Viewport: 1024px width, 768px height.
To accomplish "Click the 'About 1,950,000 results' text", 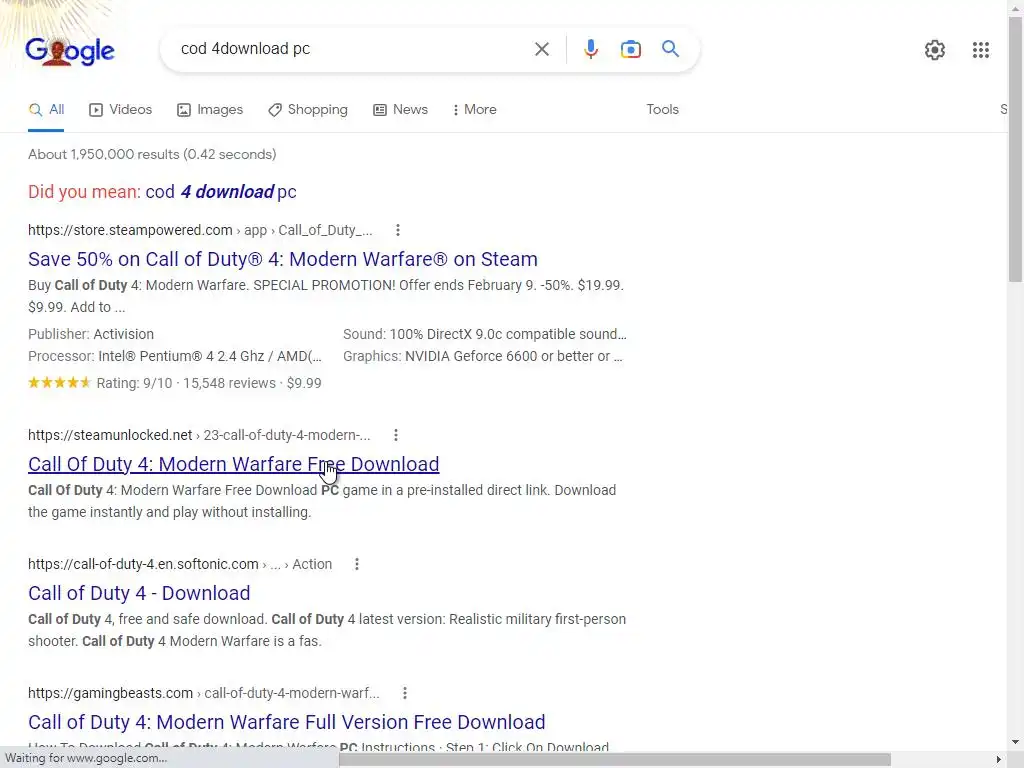I will (x=152, y=155).
